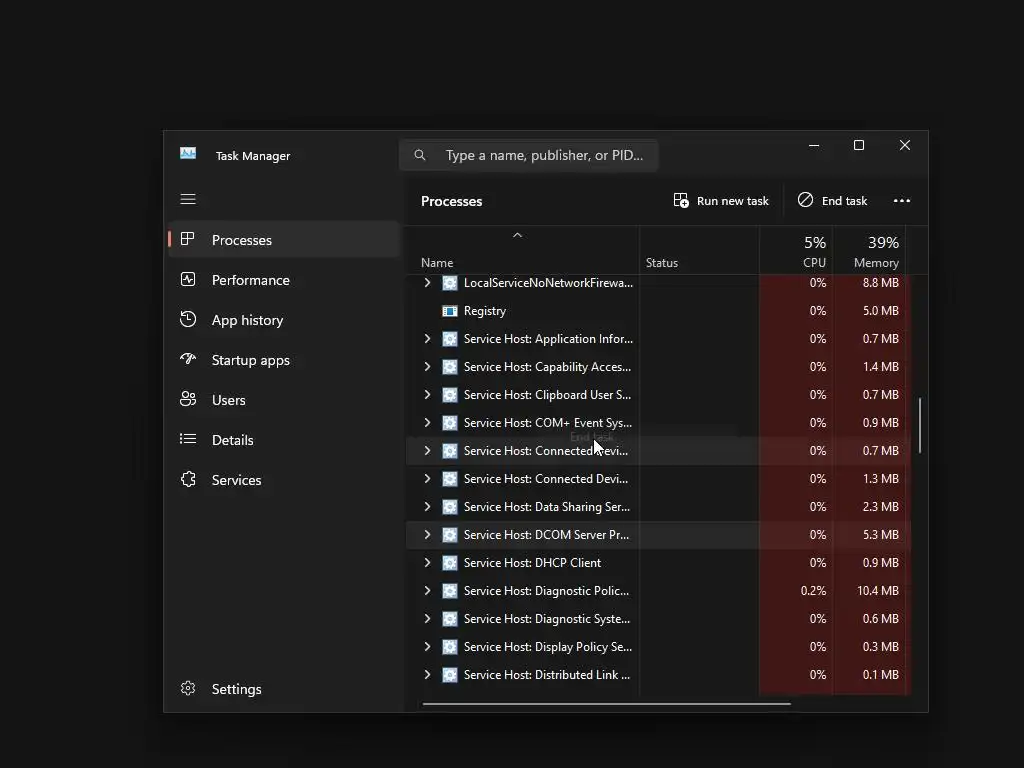
Task: Click the gear icon of Data Sharing host
Action: (x=450, y=507)
